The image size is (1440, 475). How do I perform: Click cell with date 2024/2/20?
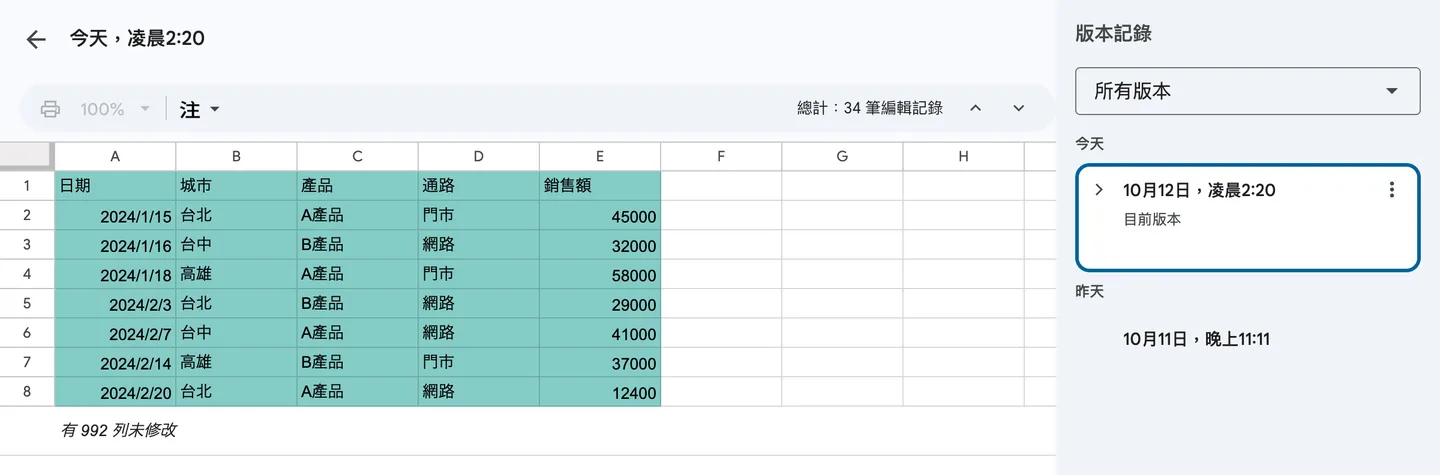(x=115, y=392)
